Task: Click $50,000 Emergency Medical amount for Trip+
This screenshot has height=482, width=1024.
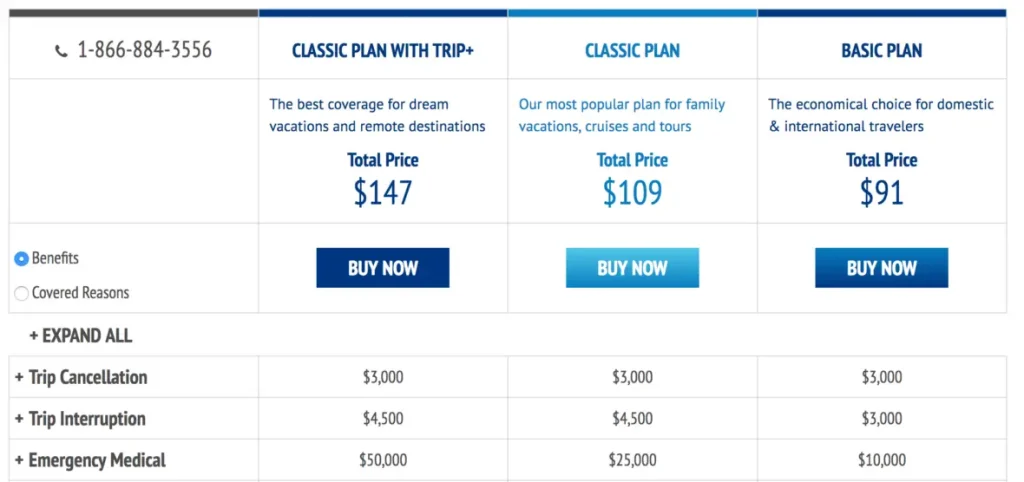Action: pyautogui.click(x=383, y=460)
